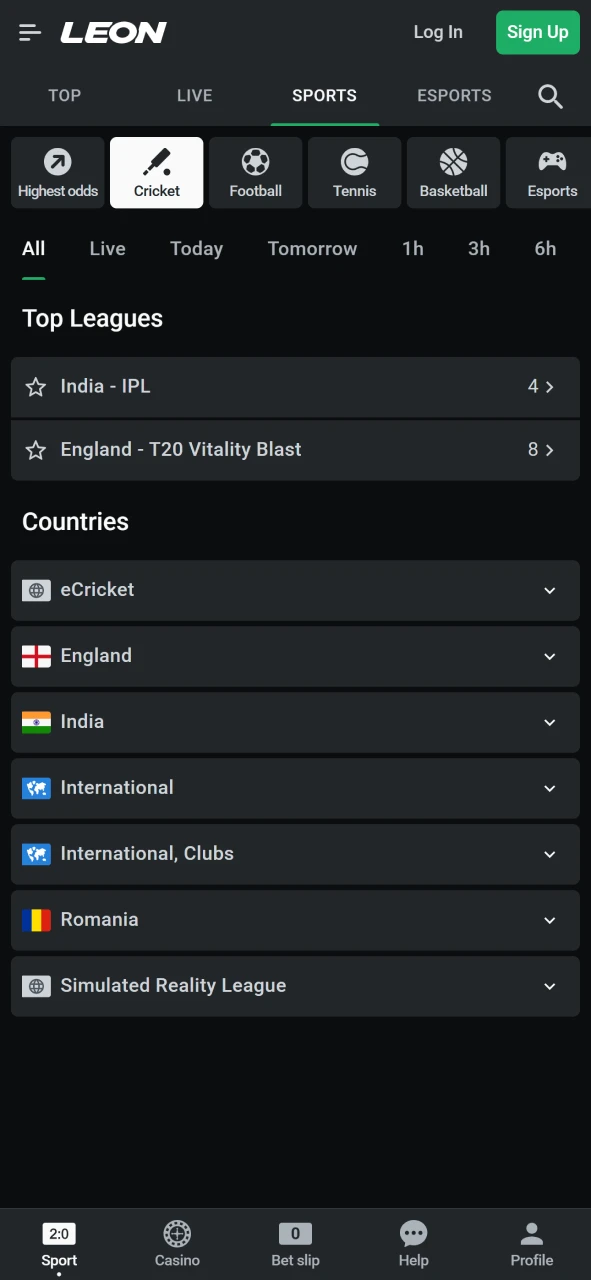
Task: Select the Cricket sport icon
Action: coord(156,172)
